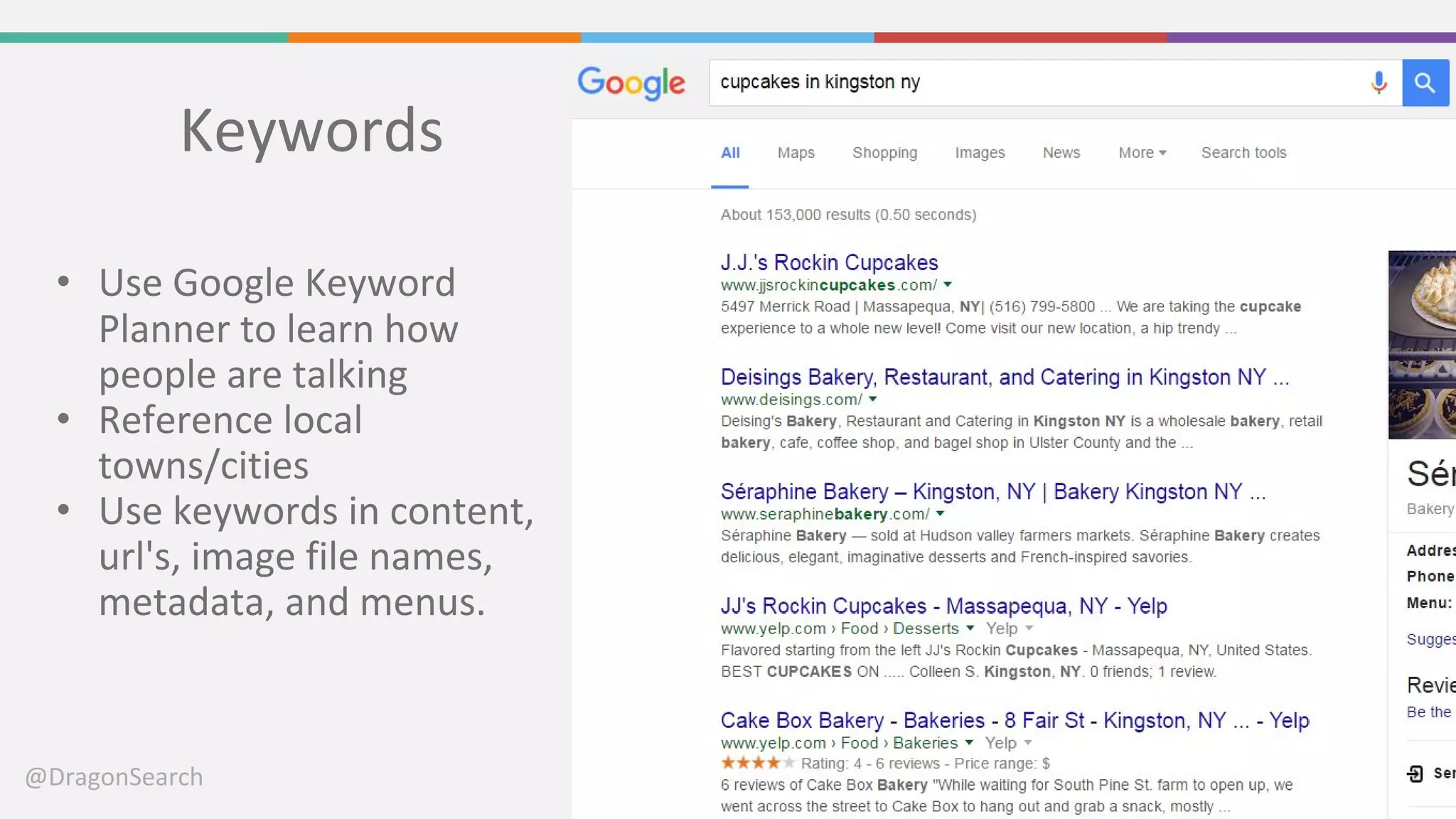Expand green arrow after 'Food › Bakeries' breadcrumb
This screenshot has height=819, width=1456.
[969, 742]
